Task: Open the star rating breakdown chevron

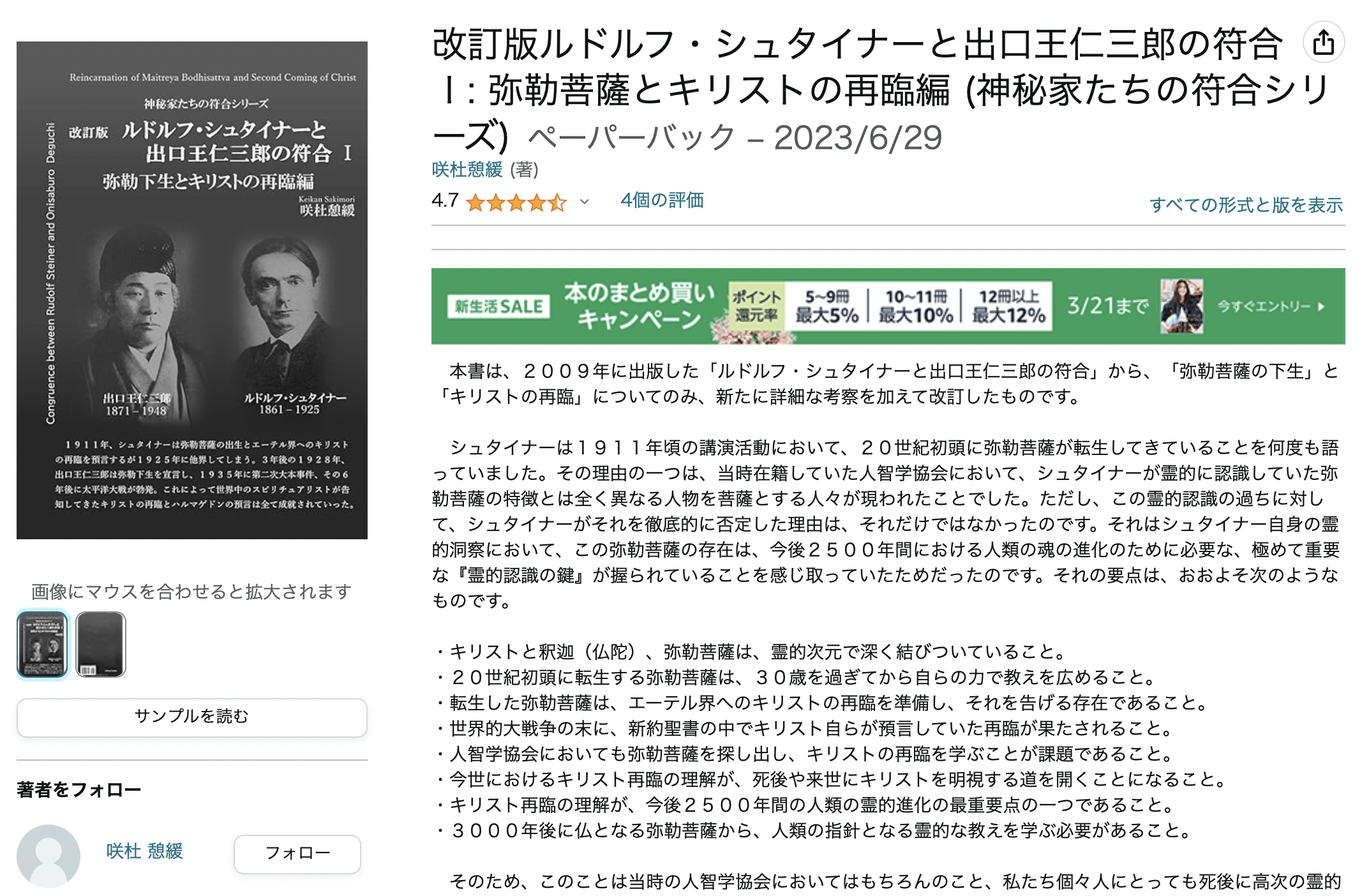Action: [584, 202]
